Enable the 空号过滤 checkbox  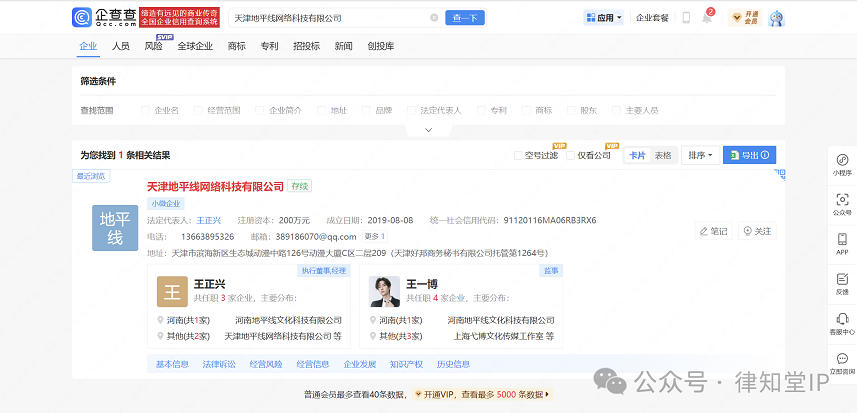(x=518, y=156)
